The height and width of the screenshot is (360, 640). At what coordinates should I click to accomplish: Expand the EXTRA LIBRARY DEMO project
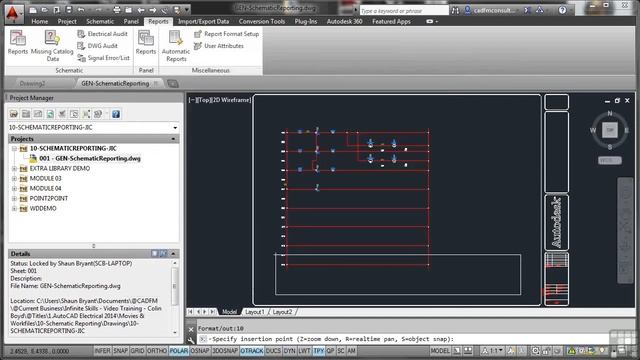pos(14,169)
